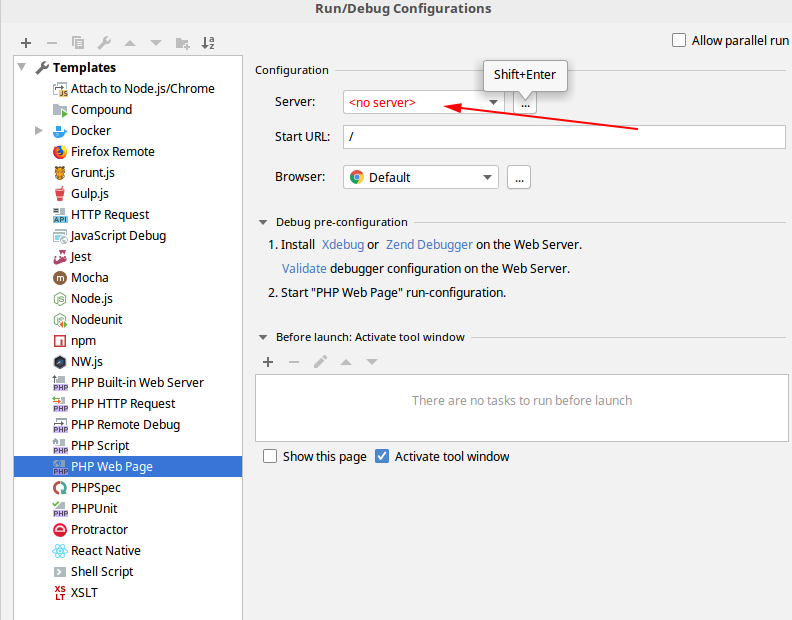Viewport: 792px width, 620px height.
Task: Click the PHPUnit template icon
Action: [60, 509]
